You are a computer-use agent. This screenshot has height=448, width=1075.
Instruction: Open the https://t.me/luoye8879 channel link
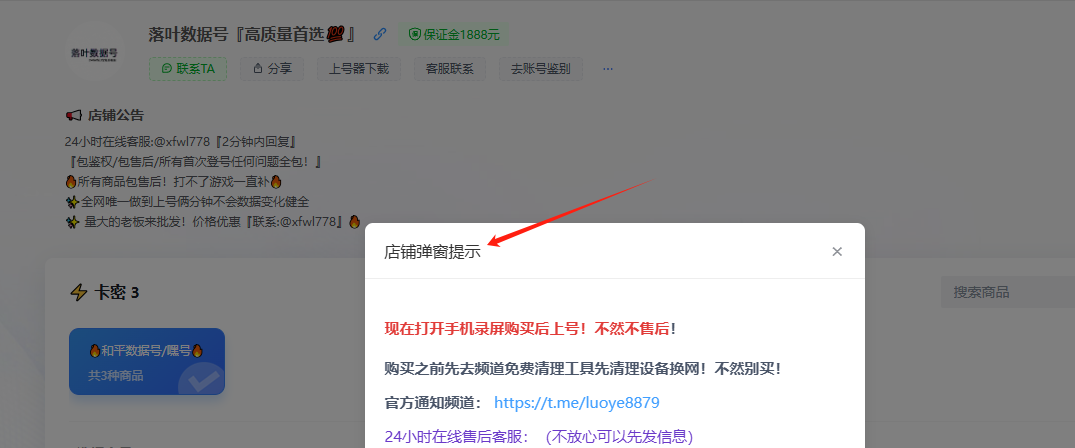click(576, 403)
